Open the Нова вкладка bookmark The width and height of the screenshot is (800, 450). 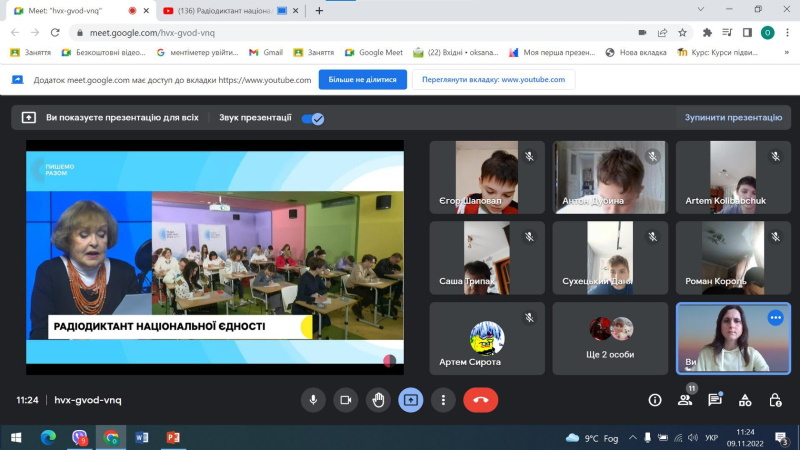pos(636,53)
